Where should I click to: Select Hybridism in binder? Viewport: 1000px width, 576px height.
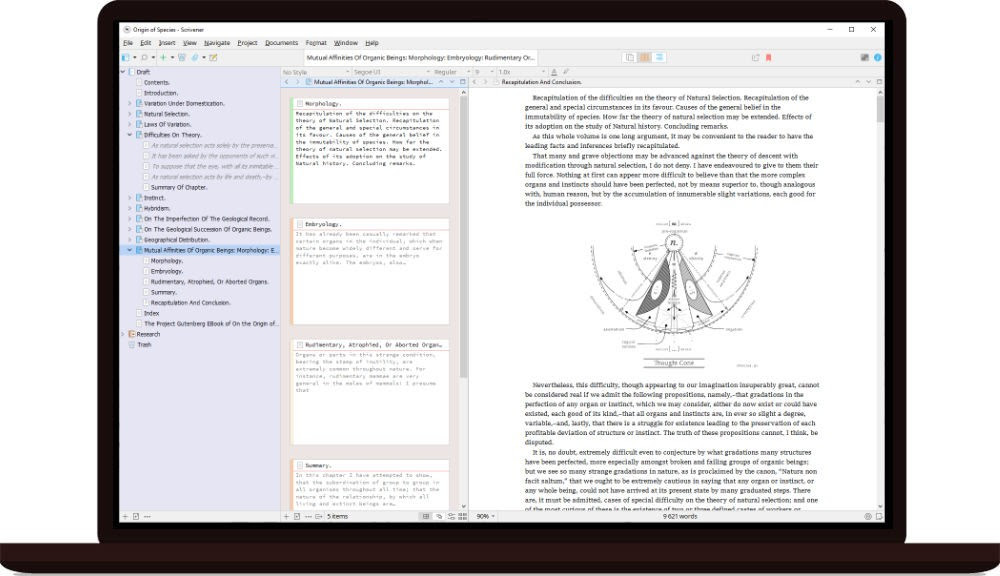tap(157, 209)
